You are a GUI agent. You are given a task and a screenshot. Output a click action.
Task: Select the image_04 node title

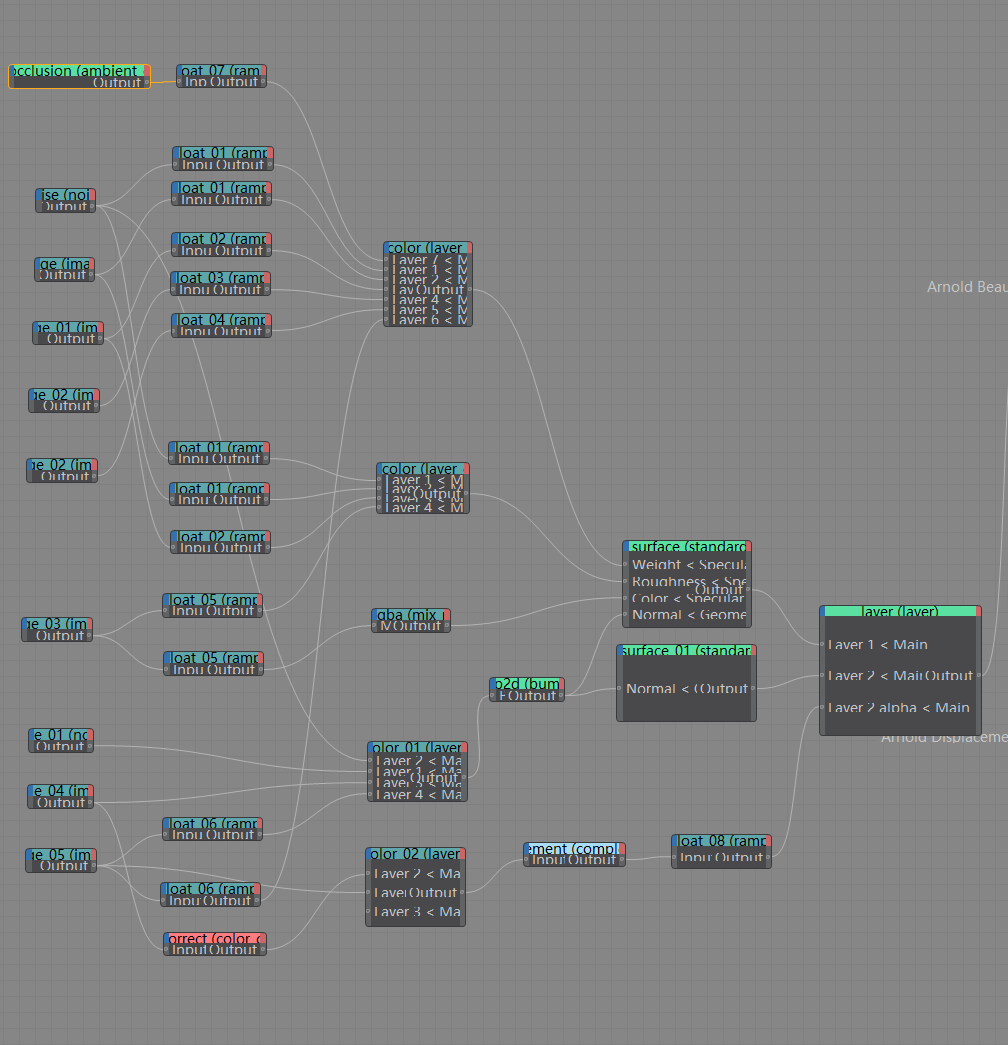point(60,790)
